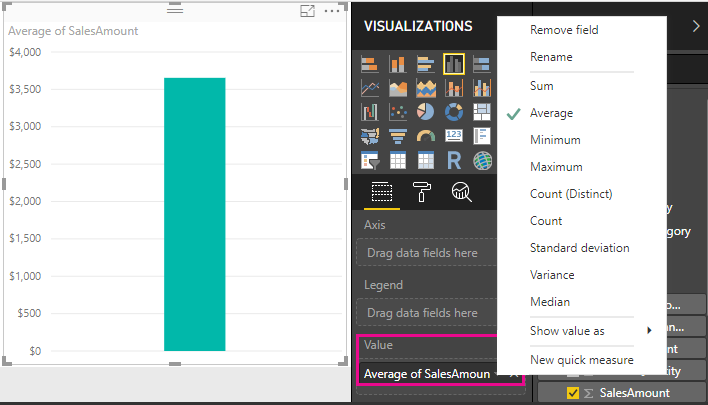The width and height of the screenshot is (708, 405).
Task: Click the teal SalesAmount bar
Action: [195, 214]
